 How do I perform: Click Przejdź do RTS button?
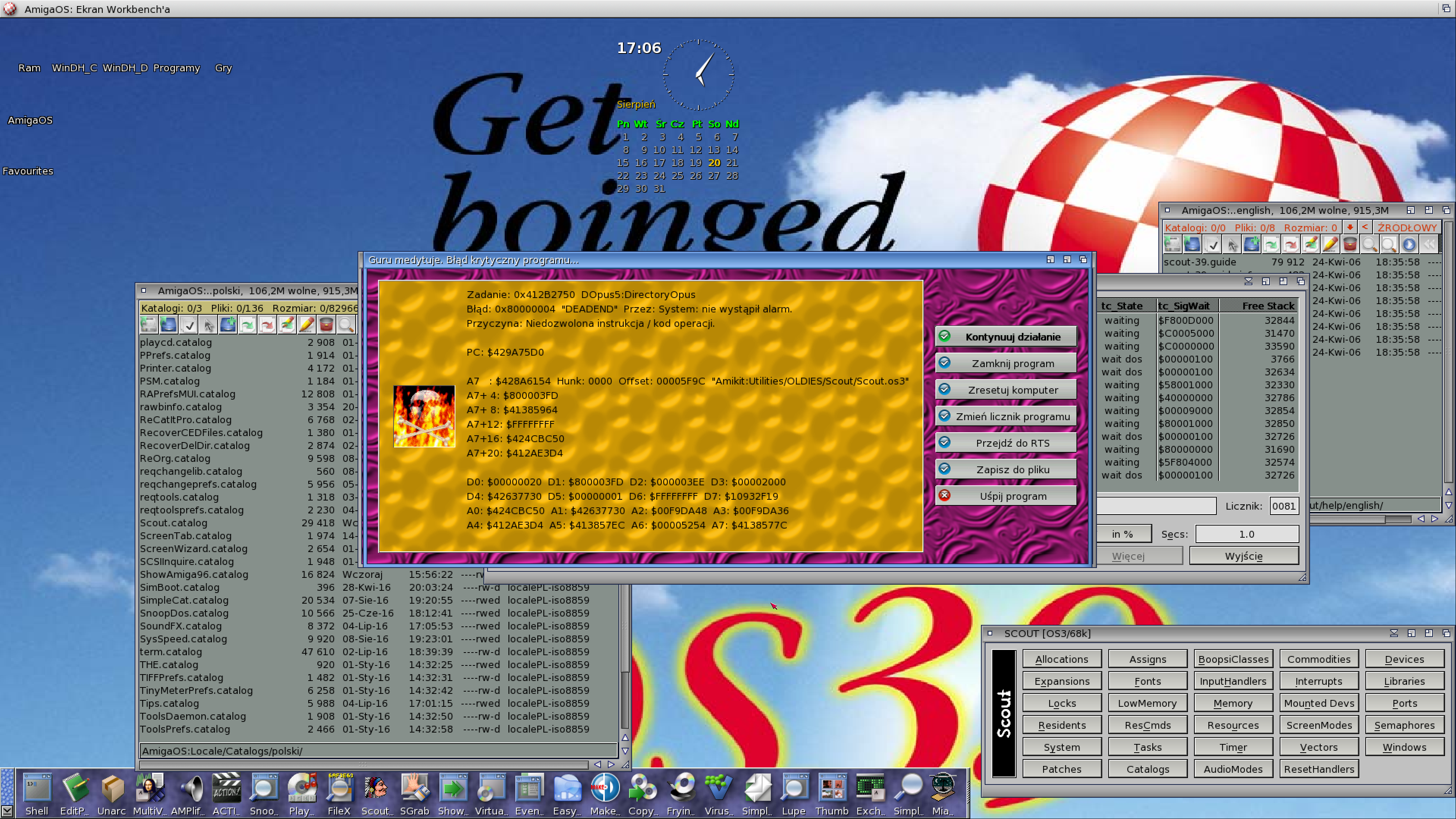pos(1006,443)
